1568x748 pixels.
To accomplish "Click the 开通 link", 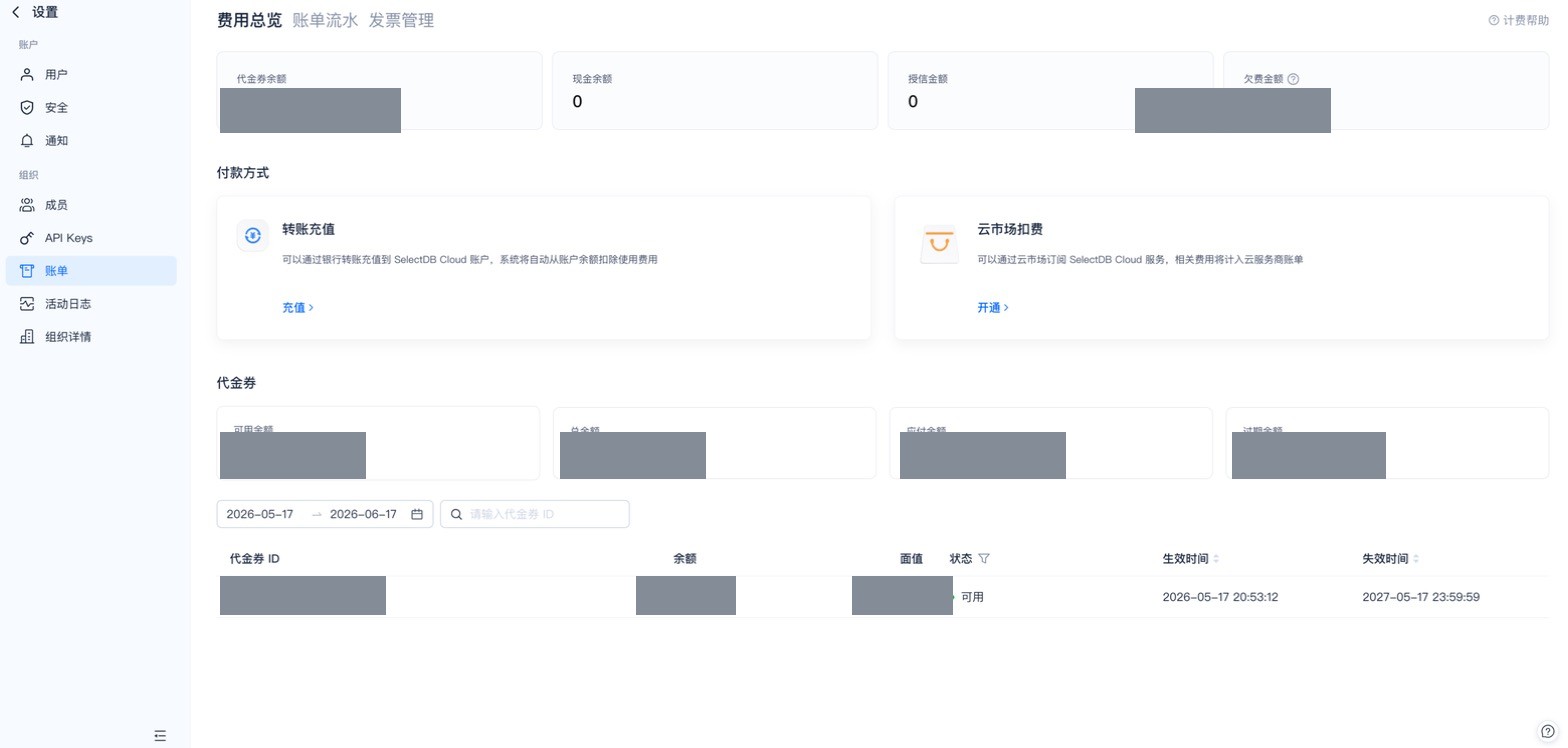I will [993, 307].
